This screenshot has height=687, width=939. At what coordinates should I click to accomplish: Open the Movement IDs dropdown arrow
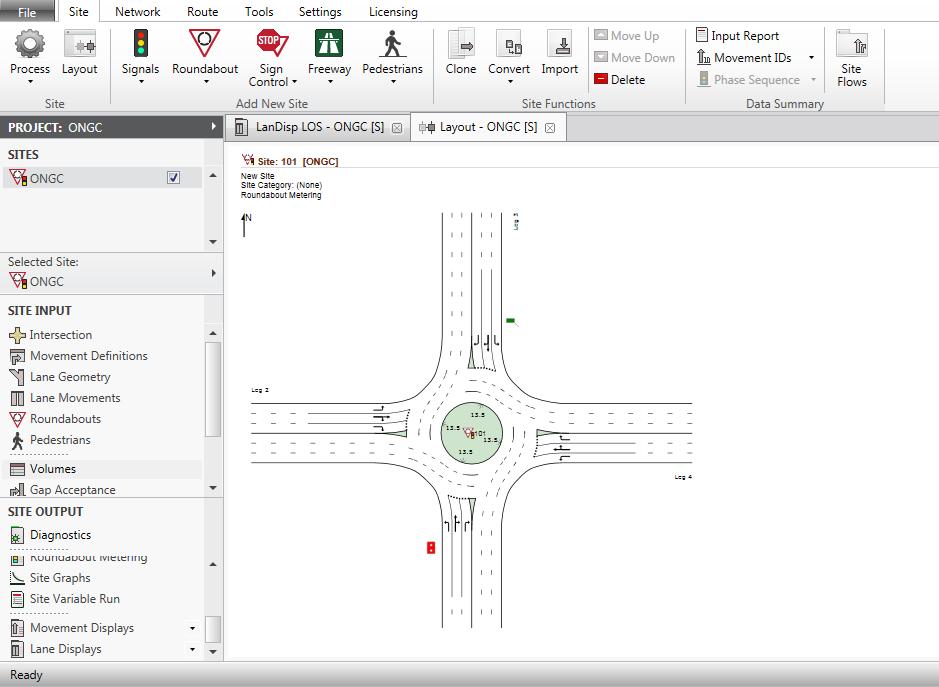click(x=811, y=58)
